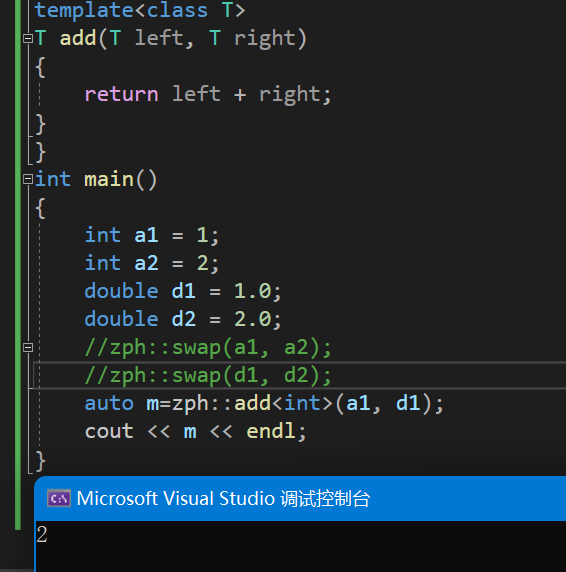Click the double d1 = 1.0 line
This screenshot has height=572, width=566.
coord(183,291)
